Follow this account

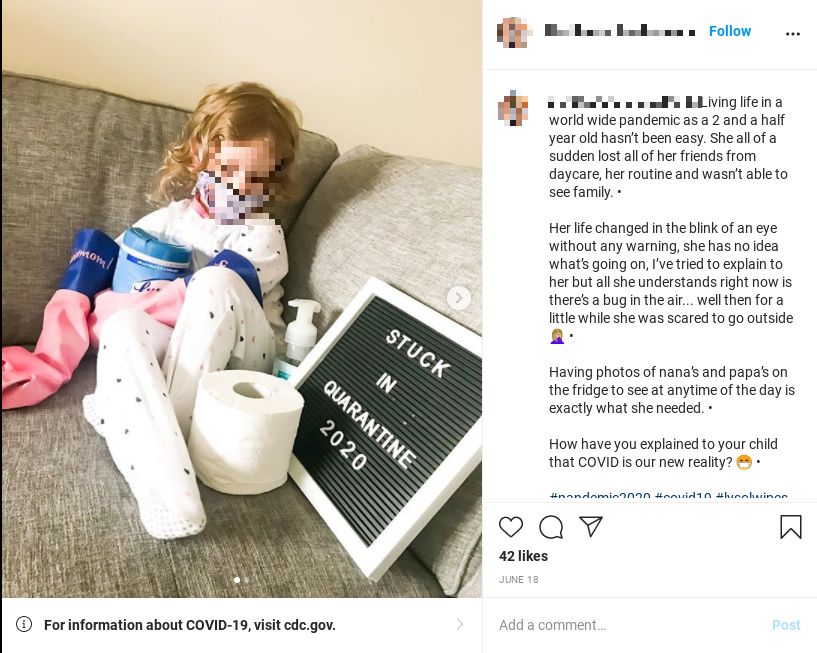(x=729, y=31)
